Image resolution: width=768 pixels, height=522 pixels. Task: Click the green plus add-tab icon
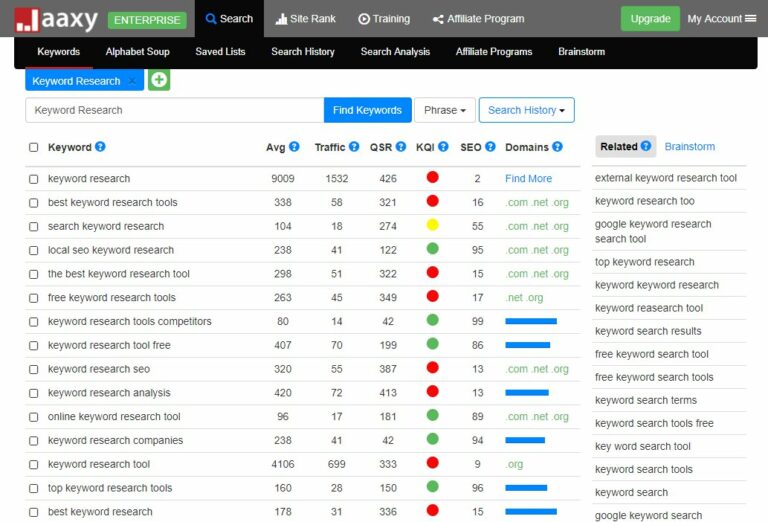[x=159, y=80]
